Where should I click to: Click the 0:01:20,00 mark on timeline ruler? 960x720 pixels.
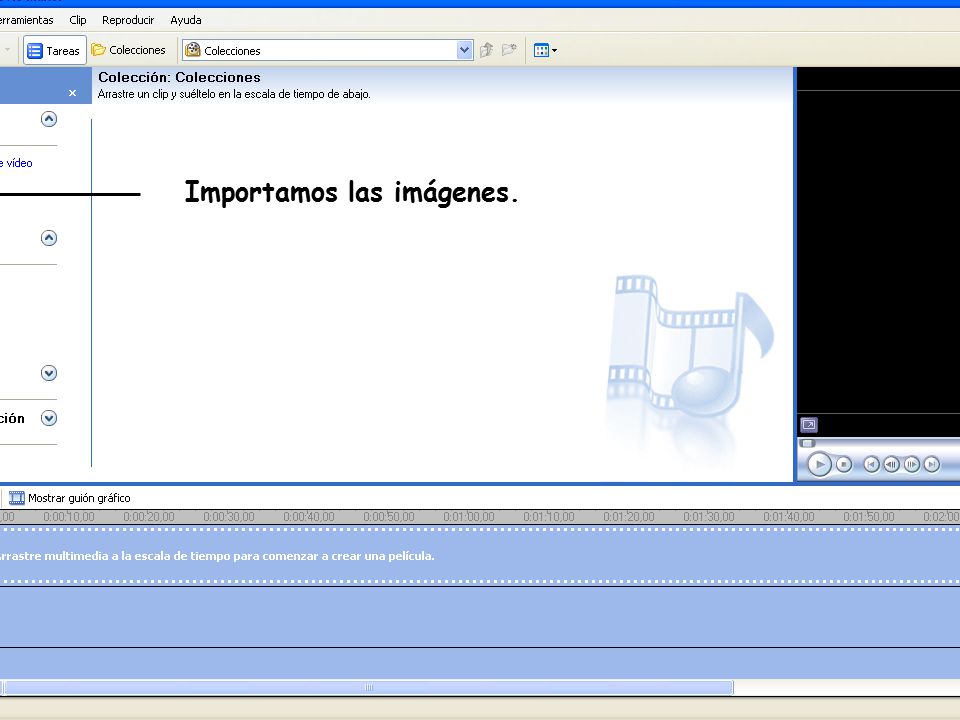coord(629,517)
